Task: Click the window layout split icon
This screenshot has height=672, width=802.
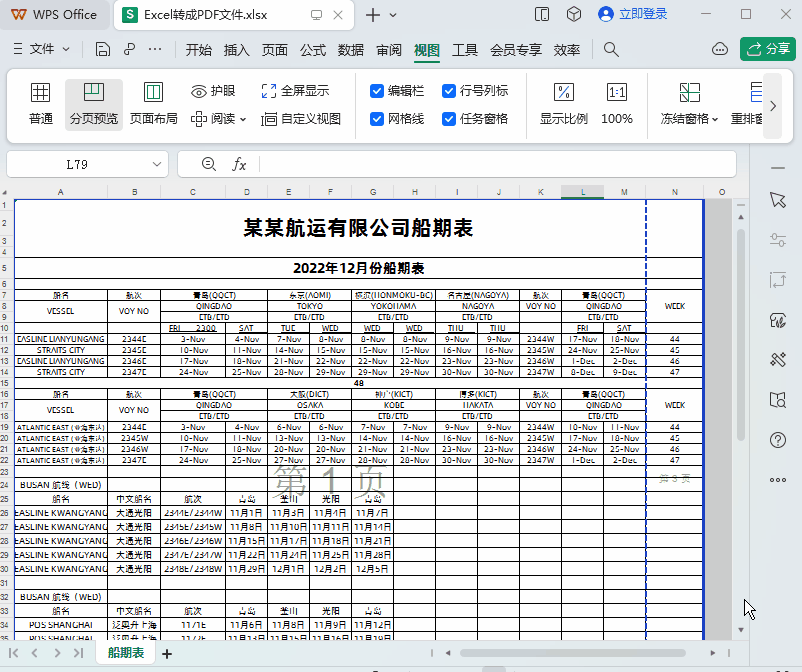Action: pos(542,14)
